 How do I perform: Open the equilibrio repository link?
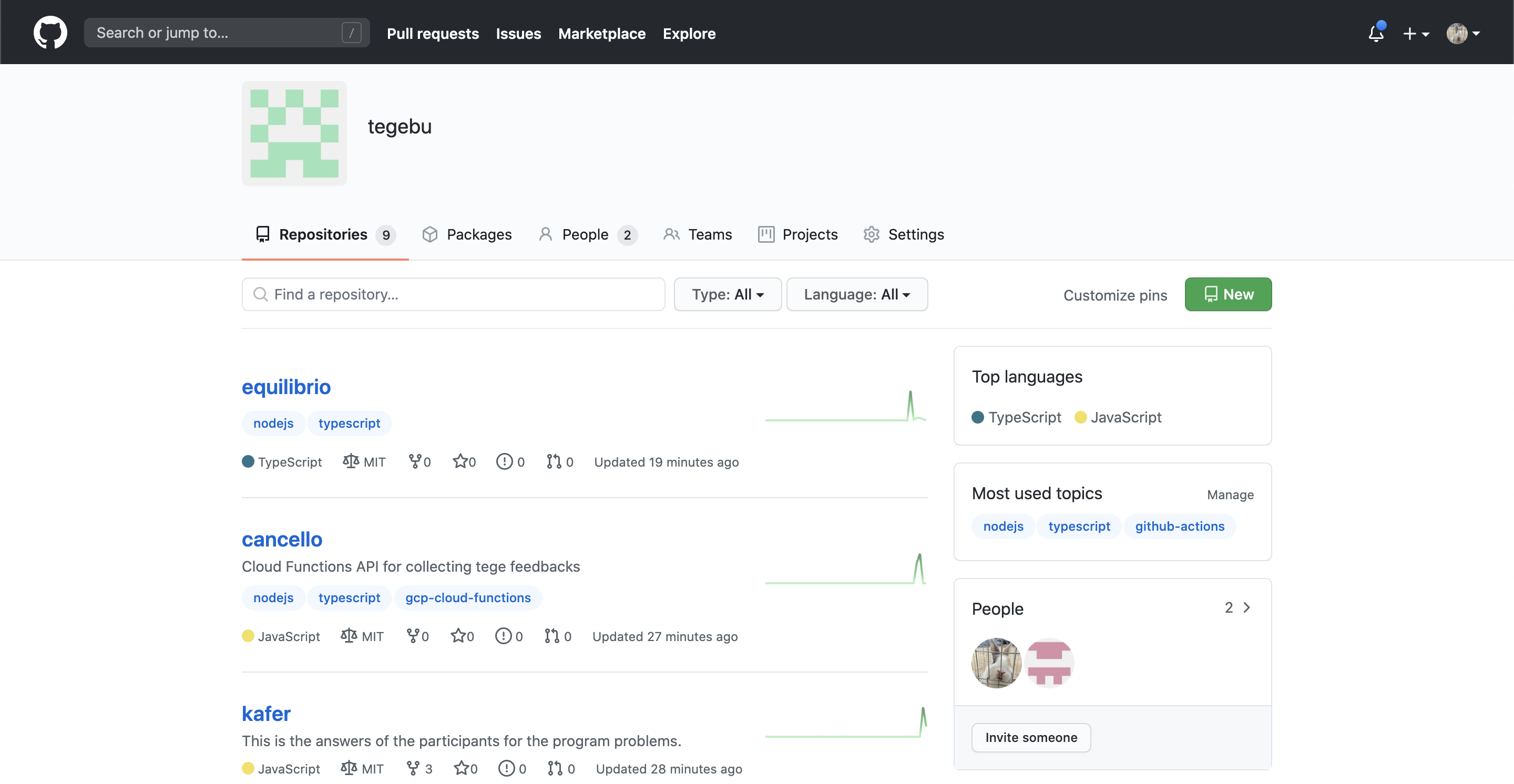pos(285,386)
